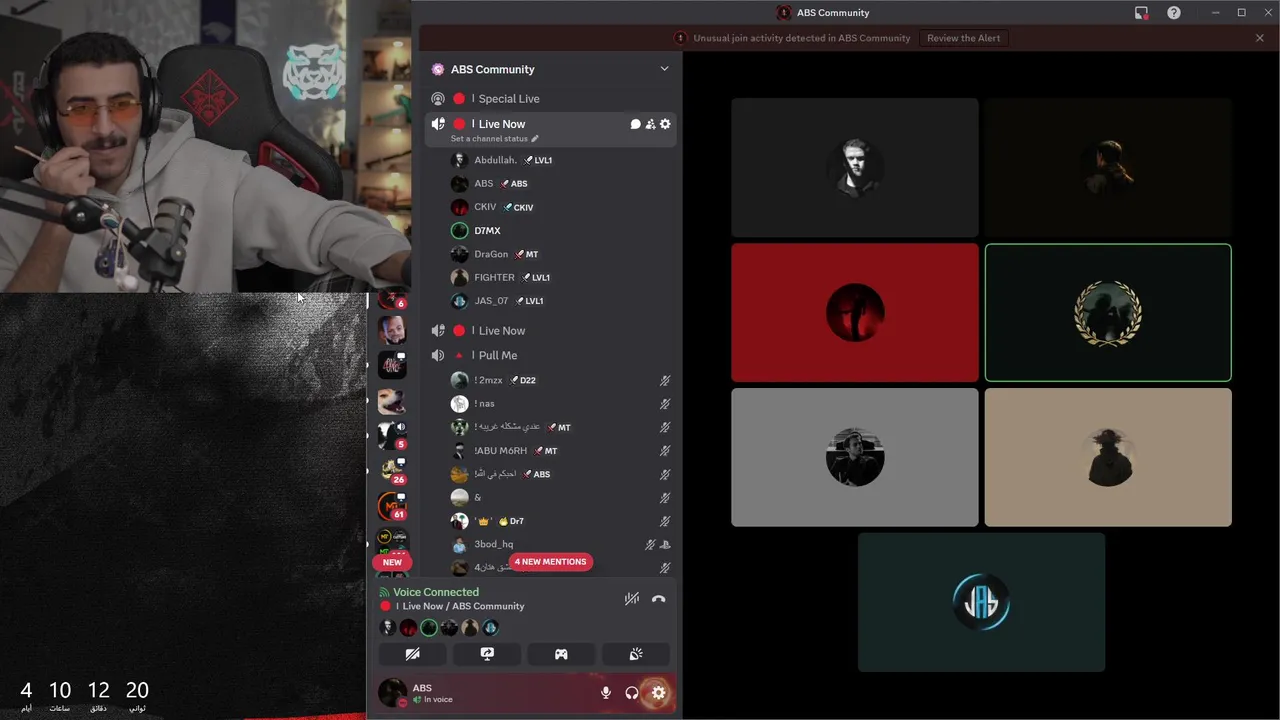Start an activity with the game controller button
Image resolution: width=1280 pixels, height=720 pixels.
pos(561,654)
